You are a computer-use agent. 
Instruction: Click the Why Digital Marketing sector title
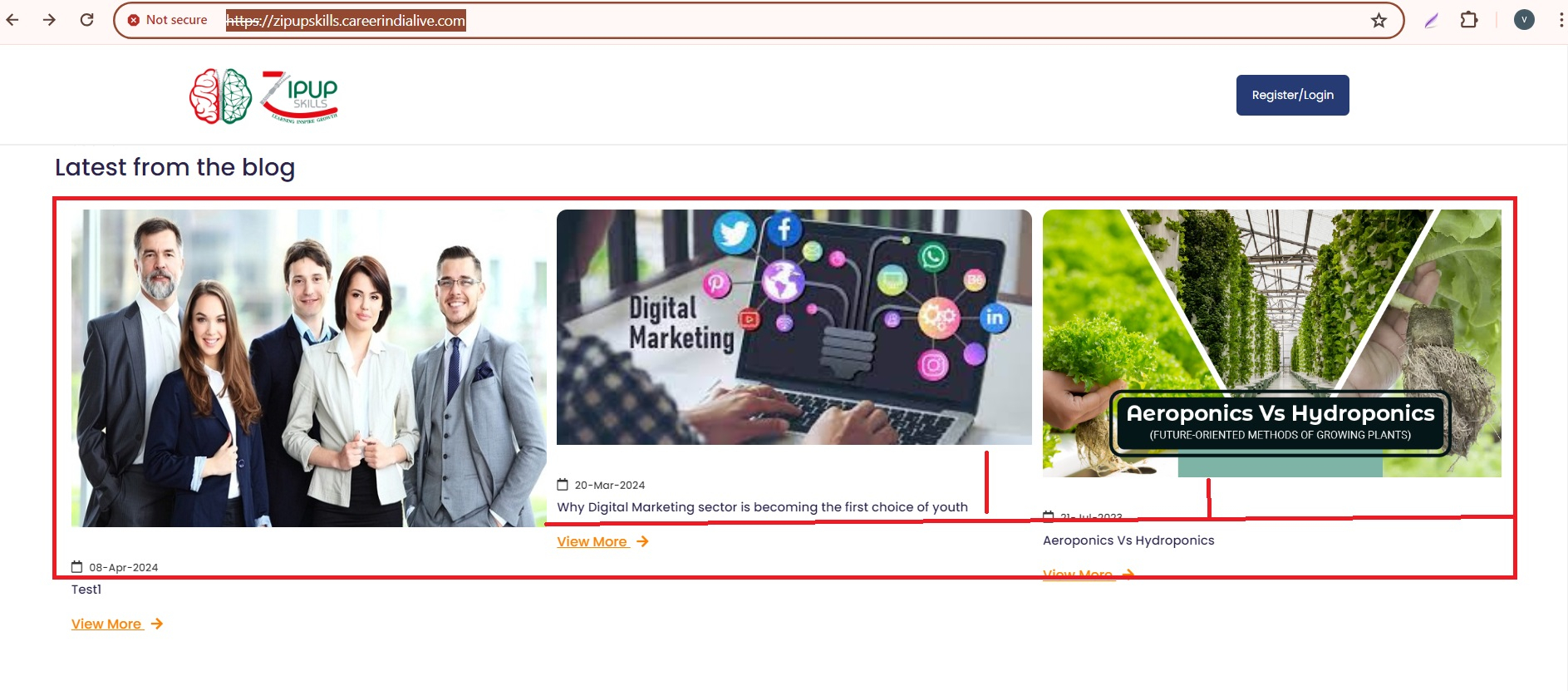pyautogui.click(x=762, y=507)
